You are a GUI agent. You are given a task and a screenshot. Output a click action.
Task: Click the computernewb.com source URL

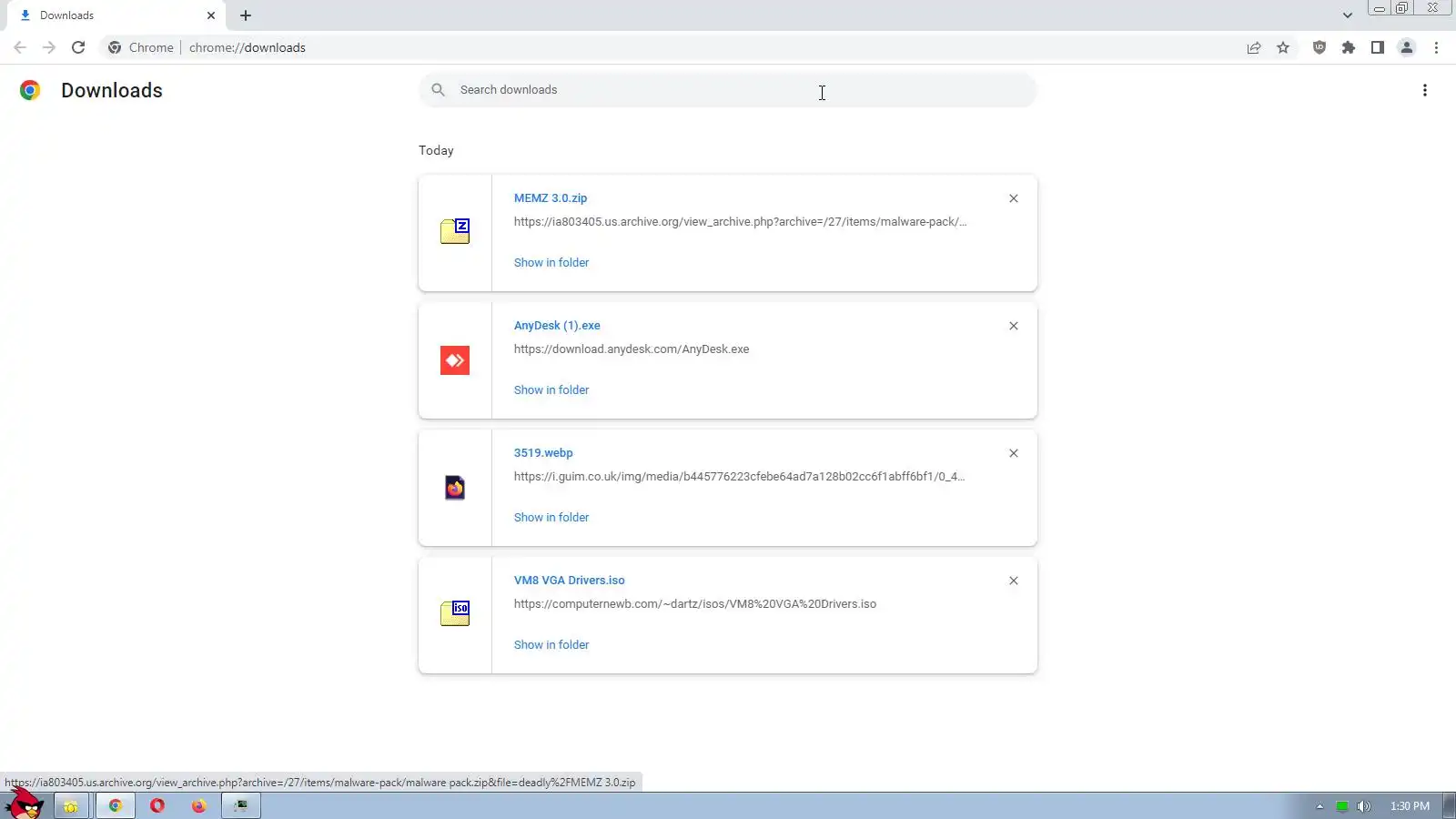[x=695, y=604]
